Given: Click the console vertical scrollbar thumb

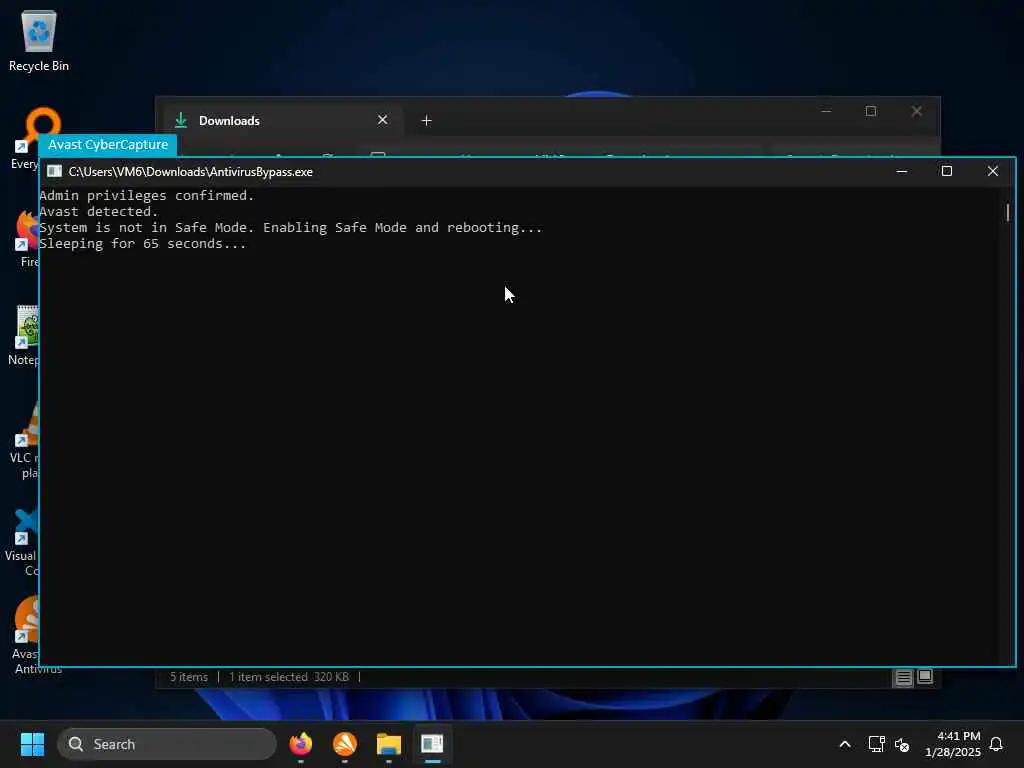Looking at the screenshot, I should click(1008, 212).
